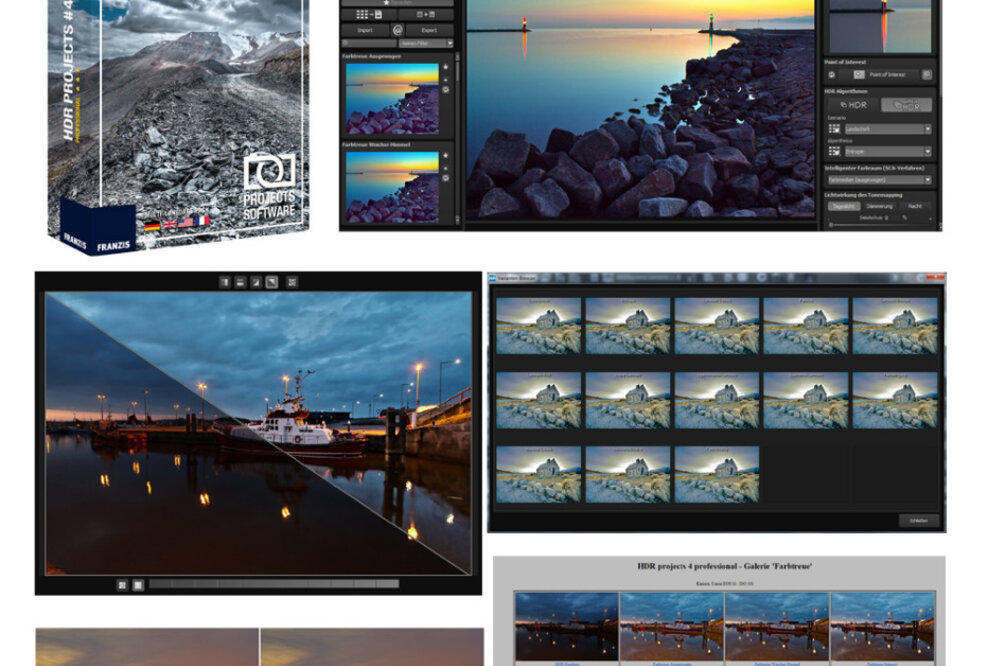The image size is (988, 666).
Task: Click the preset grid-save icon in left panel
Action: [367, 14]
